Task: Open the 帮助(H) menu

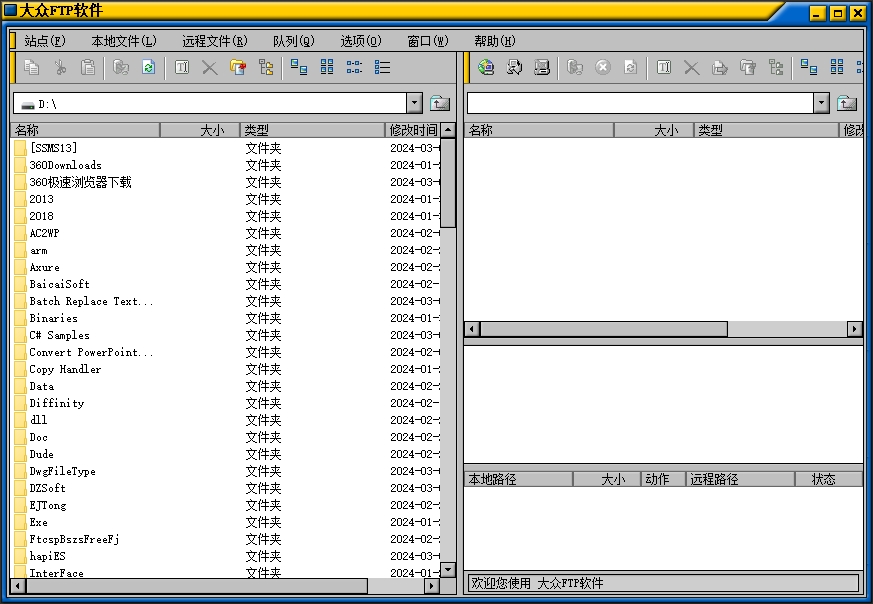Action: [495, 41]
